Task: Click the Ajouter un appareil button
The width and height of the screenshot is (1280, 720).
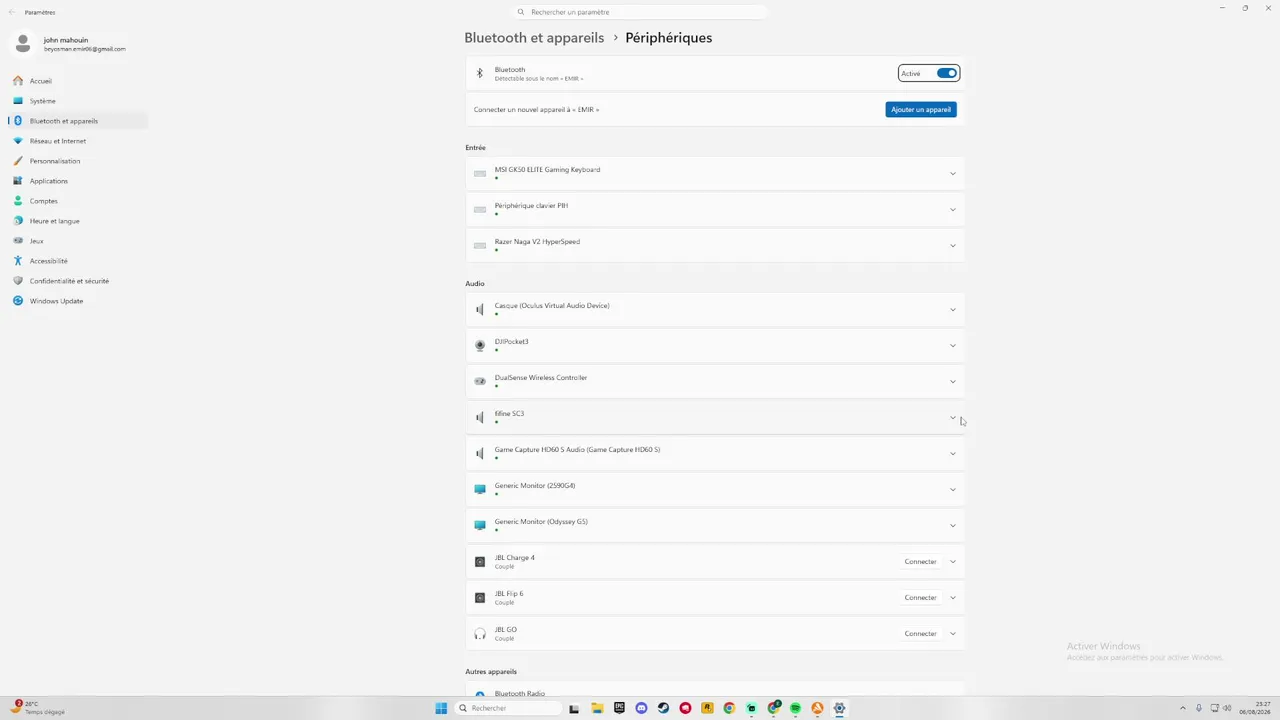Action: (921, 109)
